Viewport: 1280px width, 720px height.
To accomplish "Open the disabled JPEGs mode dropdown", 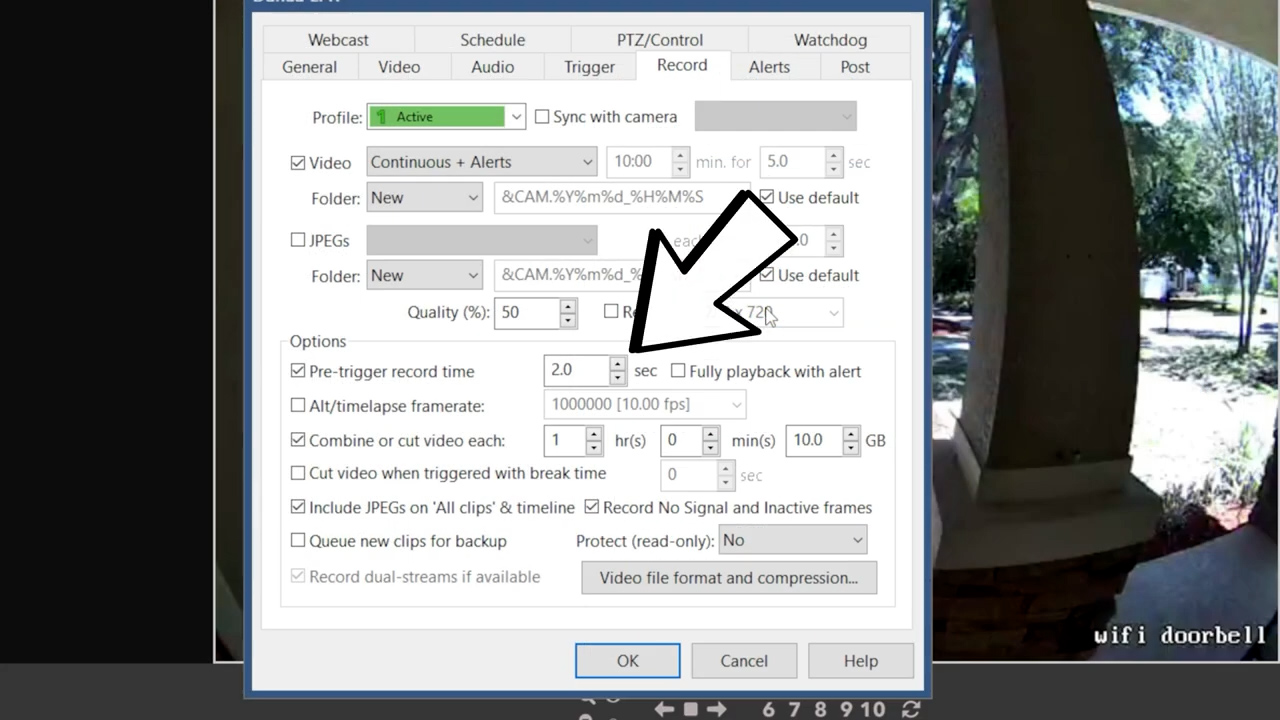I will point(482,240).
